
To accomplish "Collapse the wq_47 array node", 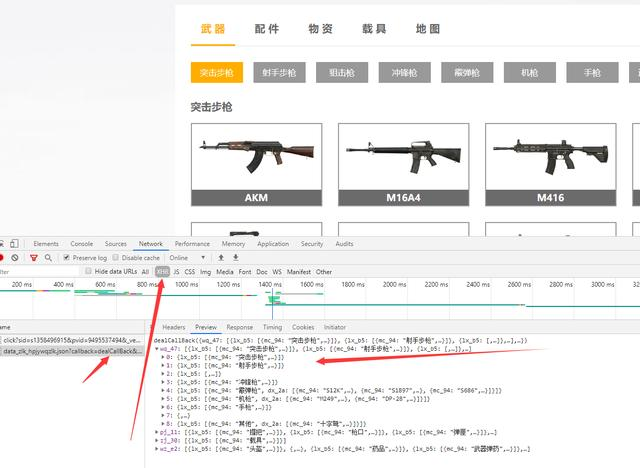I will click(157, 349).
